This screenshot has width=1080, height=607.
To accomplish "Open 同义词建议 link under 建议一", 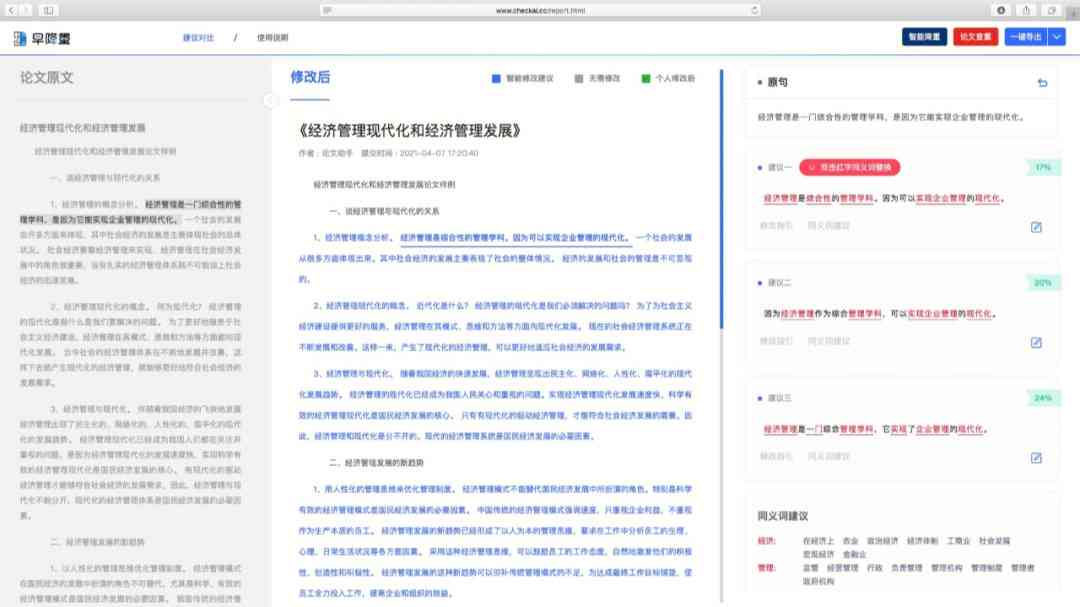I will 829,225.
